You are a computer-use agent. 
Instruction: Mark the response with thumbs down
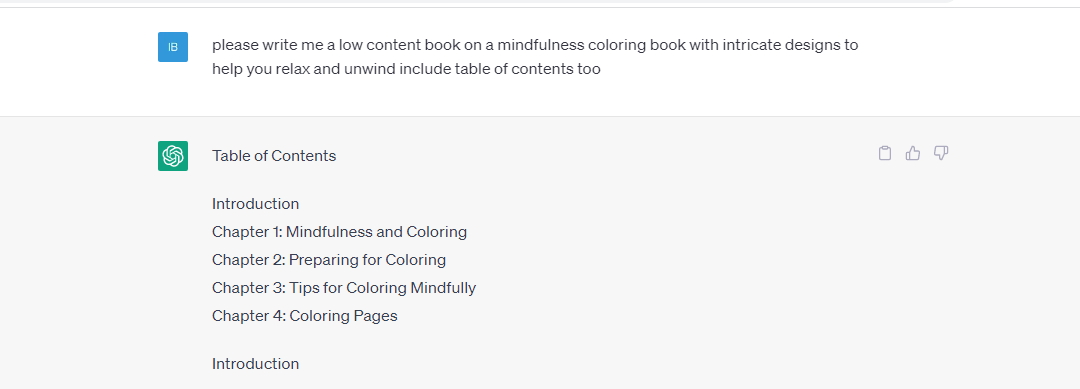coord(941,154)
